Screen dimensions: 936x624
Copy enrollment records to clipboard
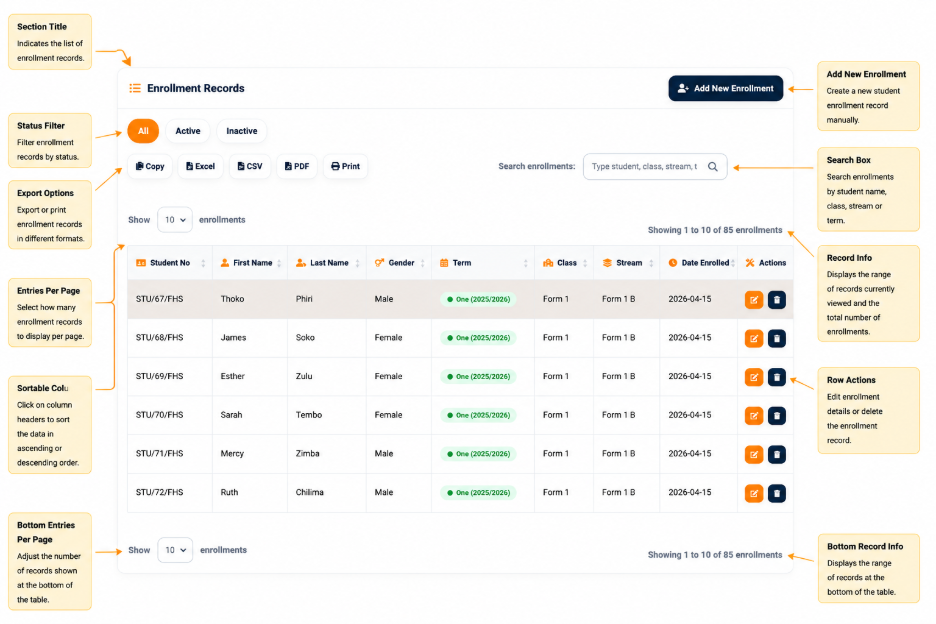coord(150,167)
